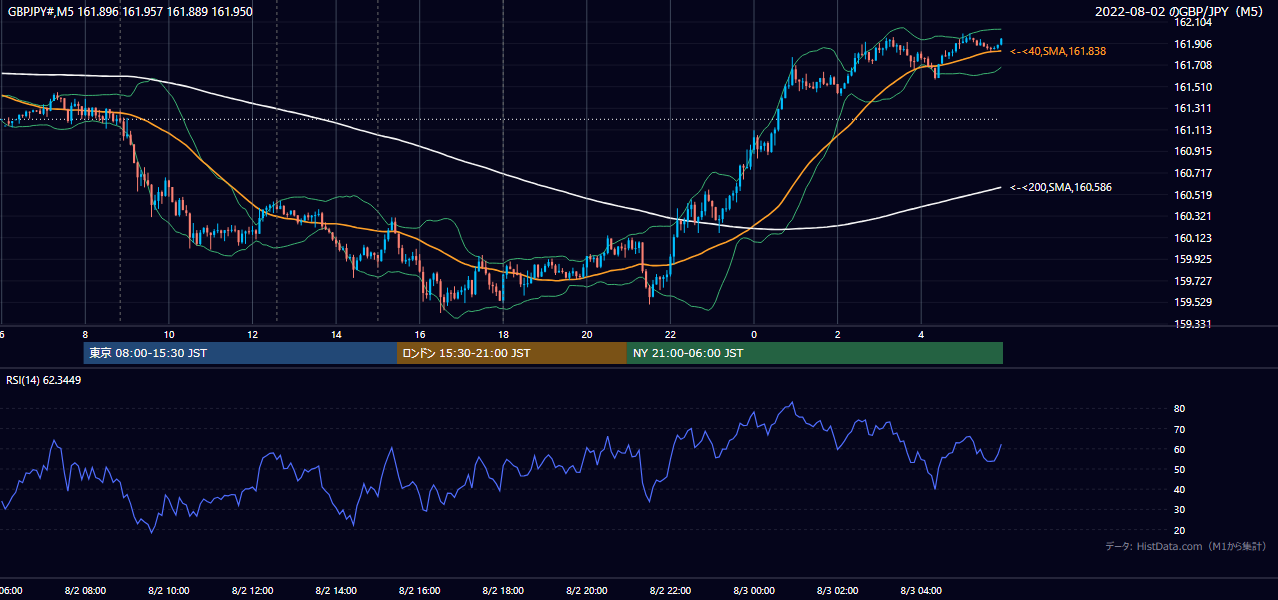
Task: Select the 東京 08:00-15:30 JST session bar
Action: (x=240, y=353)
